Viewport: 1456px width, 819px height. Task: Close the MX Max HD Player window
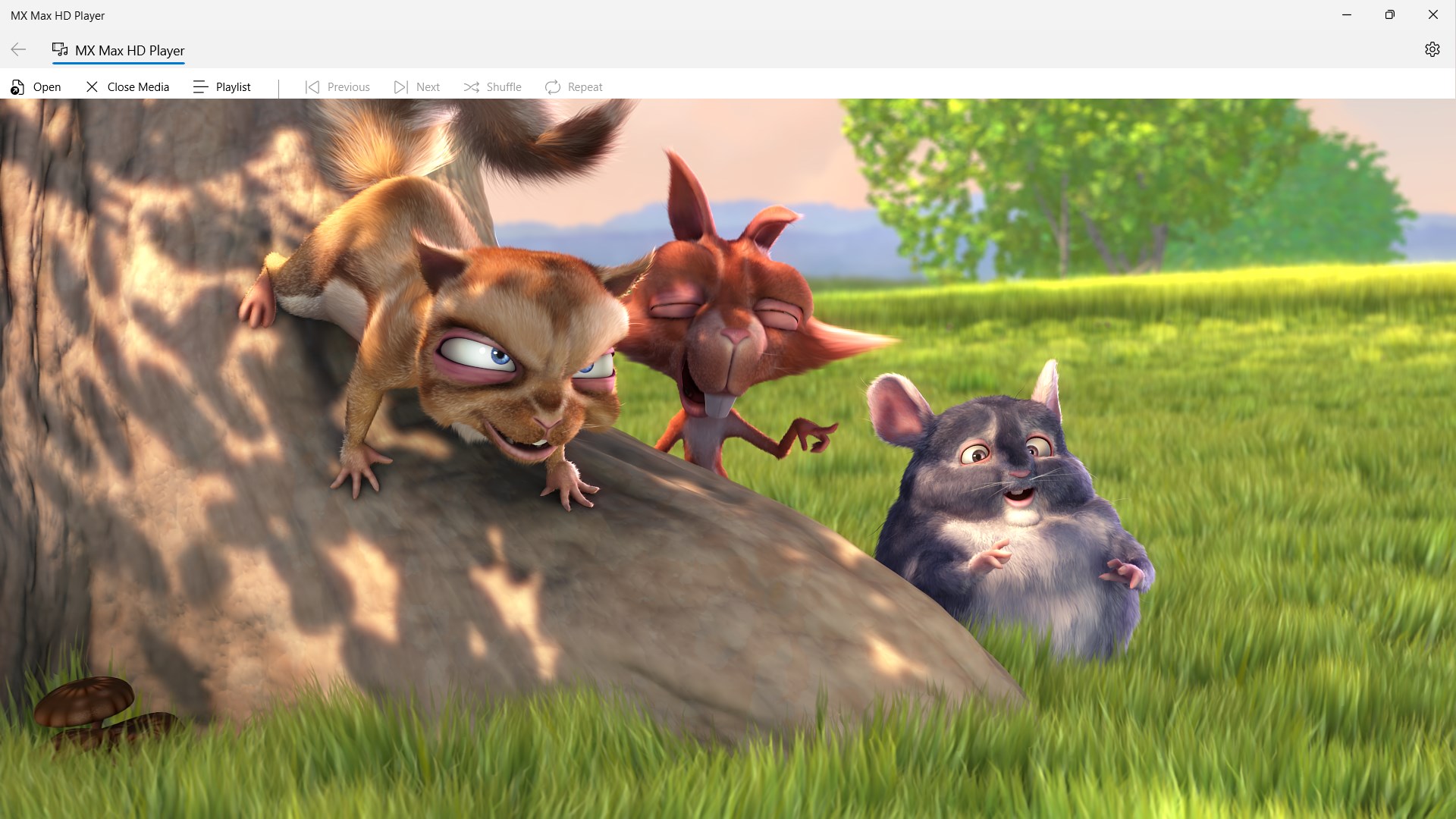[x=1433, y=14]
